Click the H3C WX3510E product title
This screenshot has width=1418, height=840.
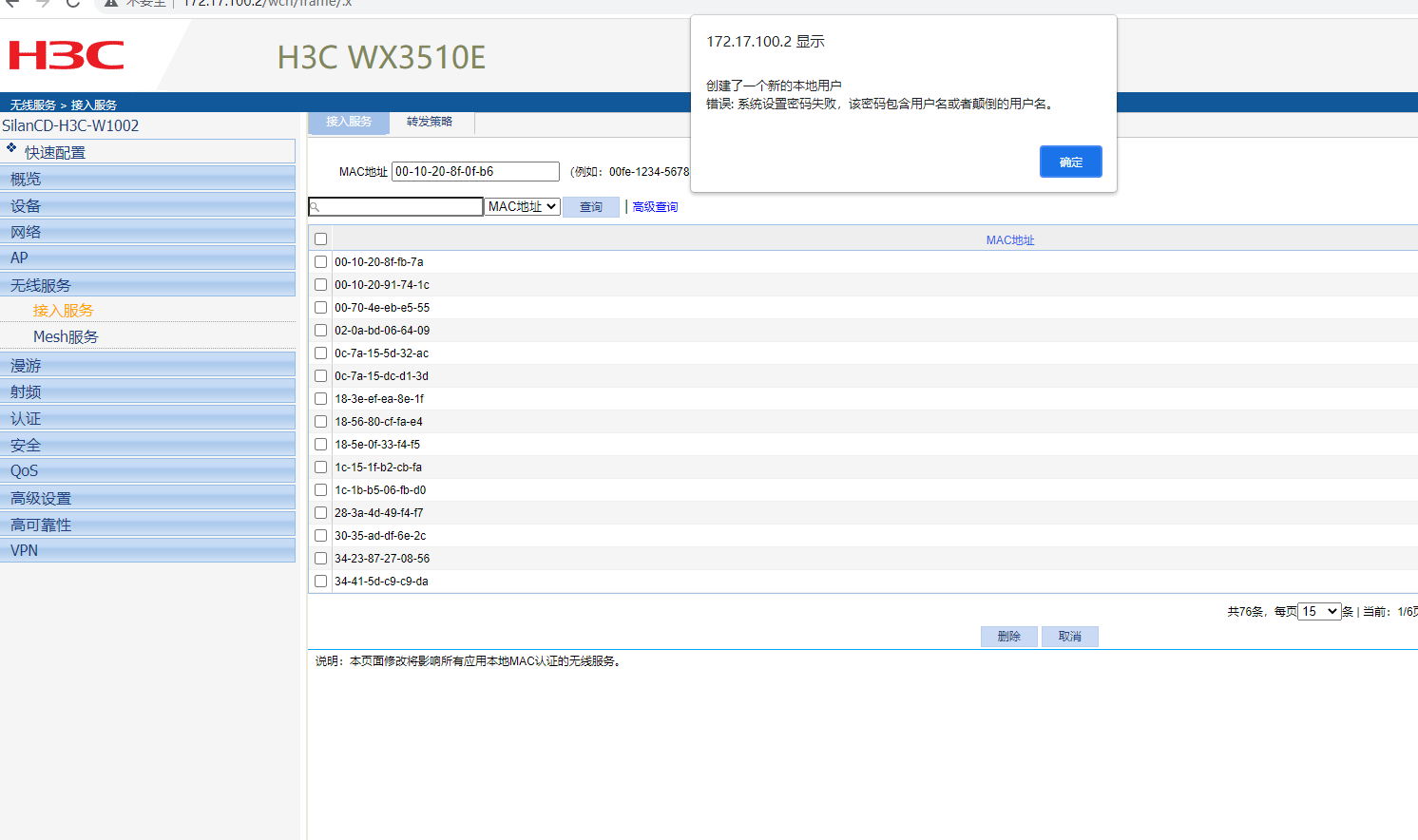click(381, 57)
